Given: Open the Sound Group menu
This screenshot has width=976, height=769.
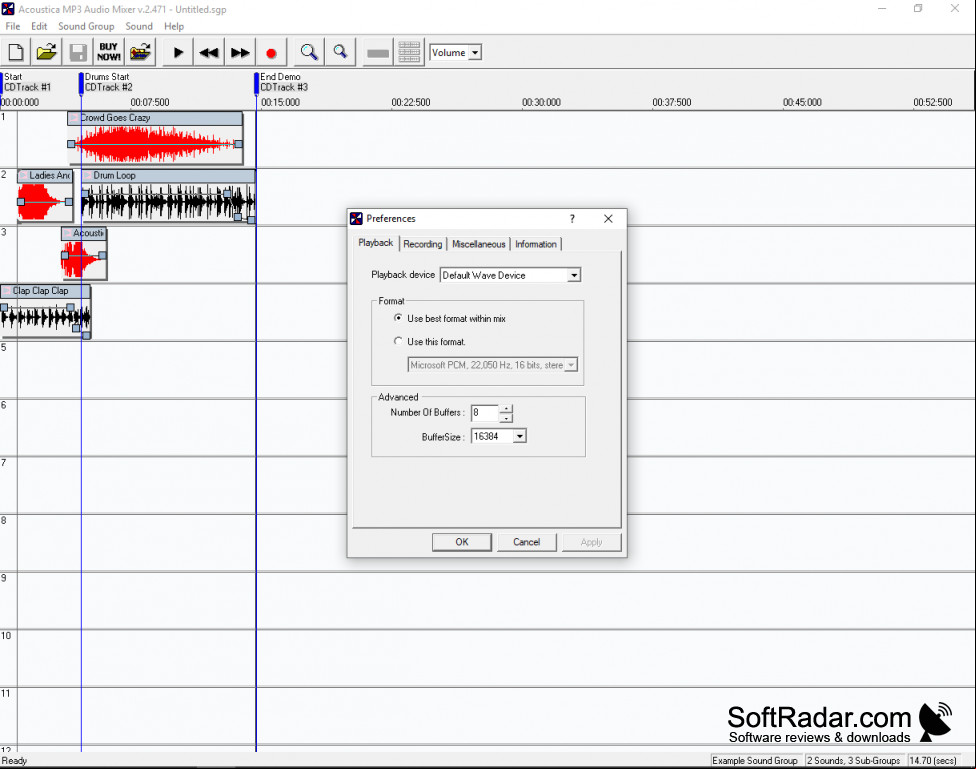Looking at the screenshot, I should 86,26.
